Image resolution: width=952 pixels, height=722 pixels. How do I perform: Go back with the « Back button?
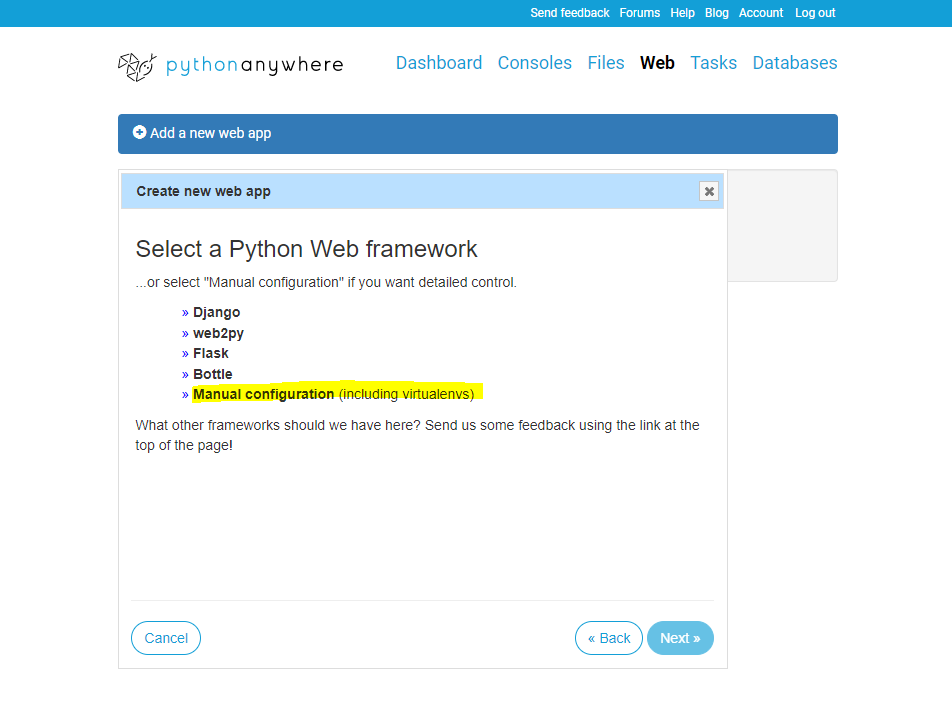[x=609, y=638]
